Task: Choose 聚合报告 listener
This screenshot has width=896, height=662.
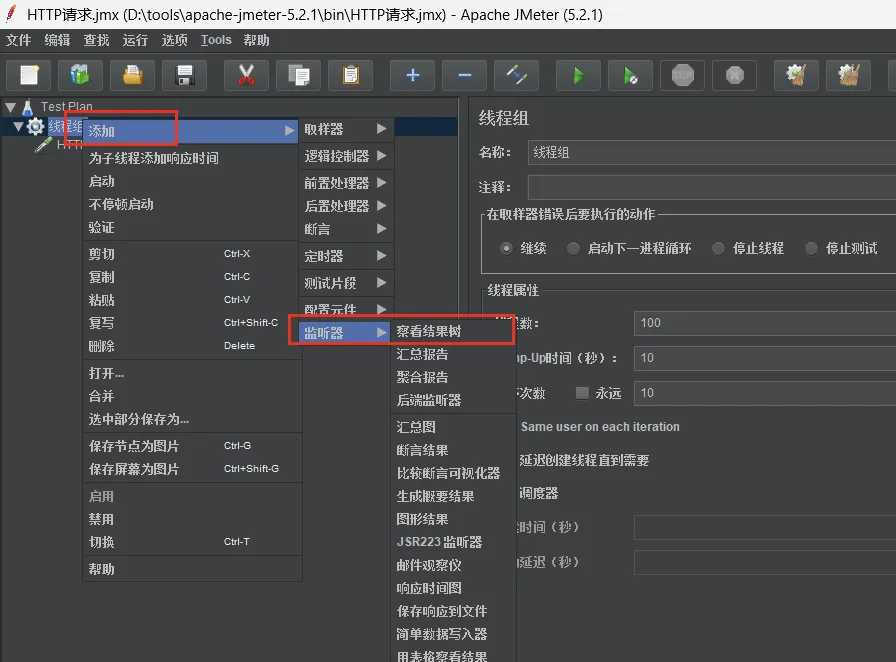Action: (x=453, y=377)
